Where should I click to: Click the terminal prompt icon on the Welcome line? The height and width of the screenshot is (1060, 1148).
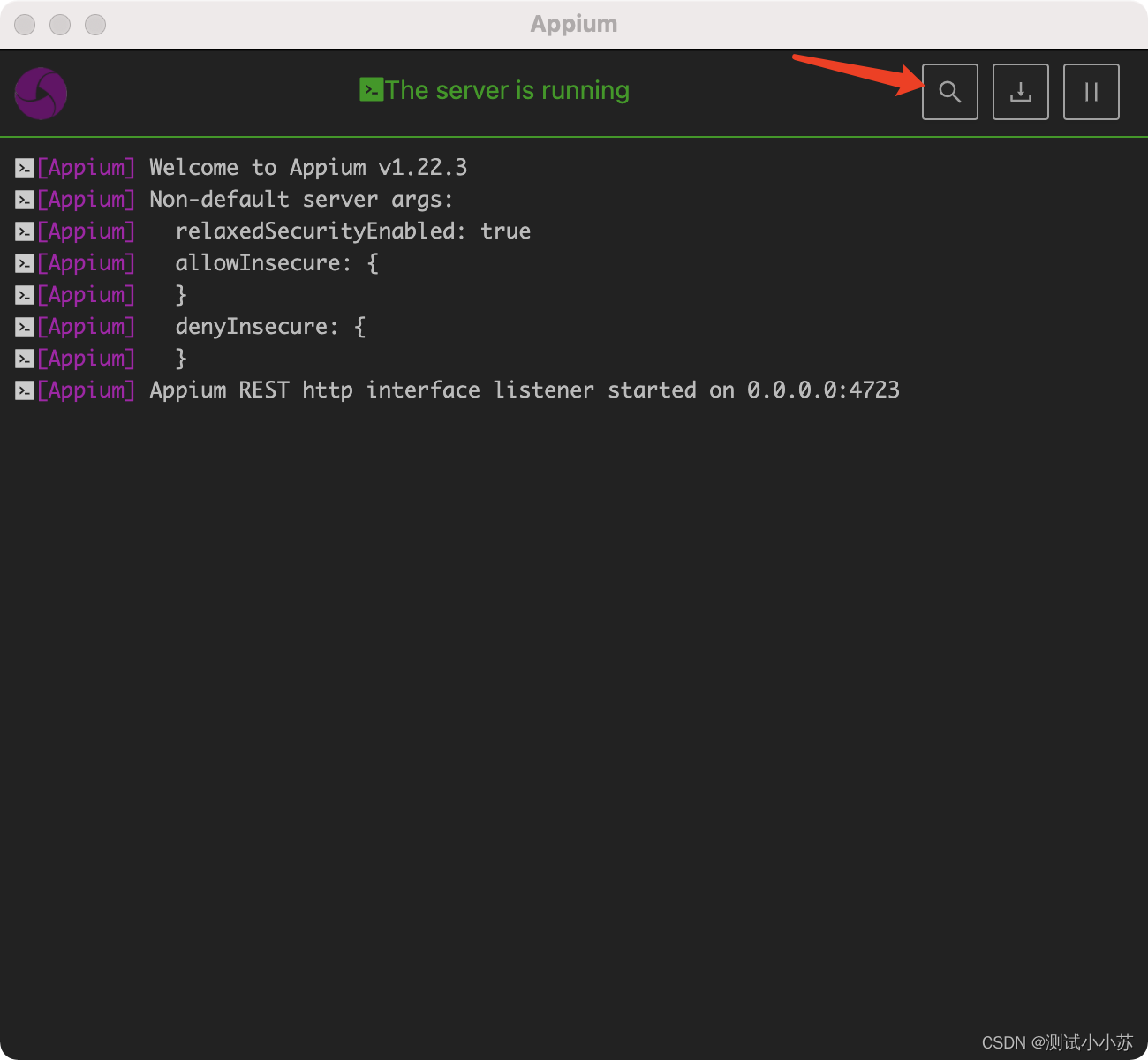[24, 167]
